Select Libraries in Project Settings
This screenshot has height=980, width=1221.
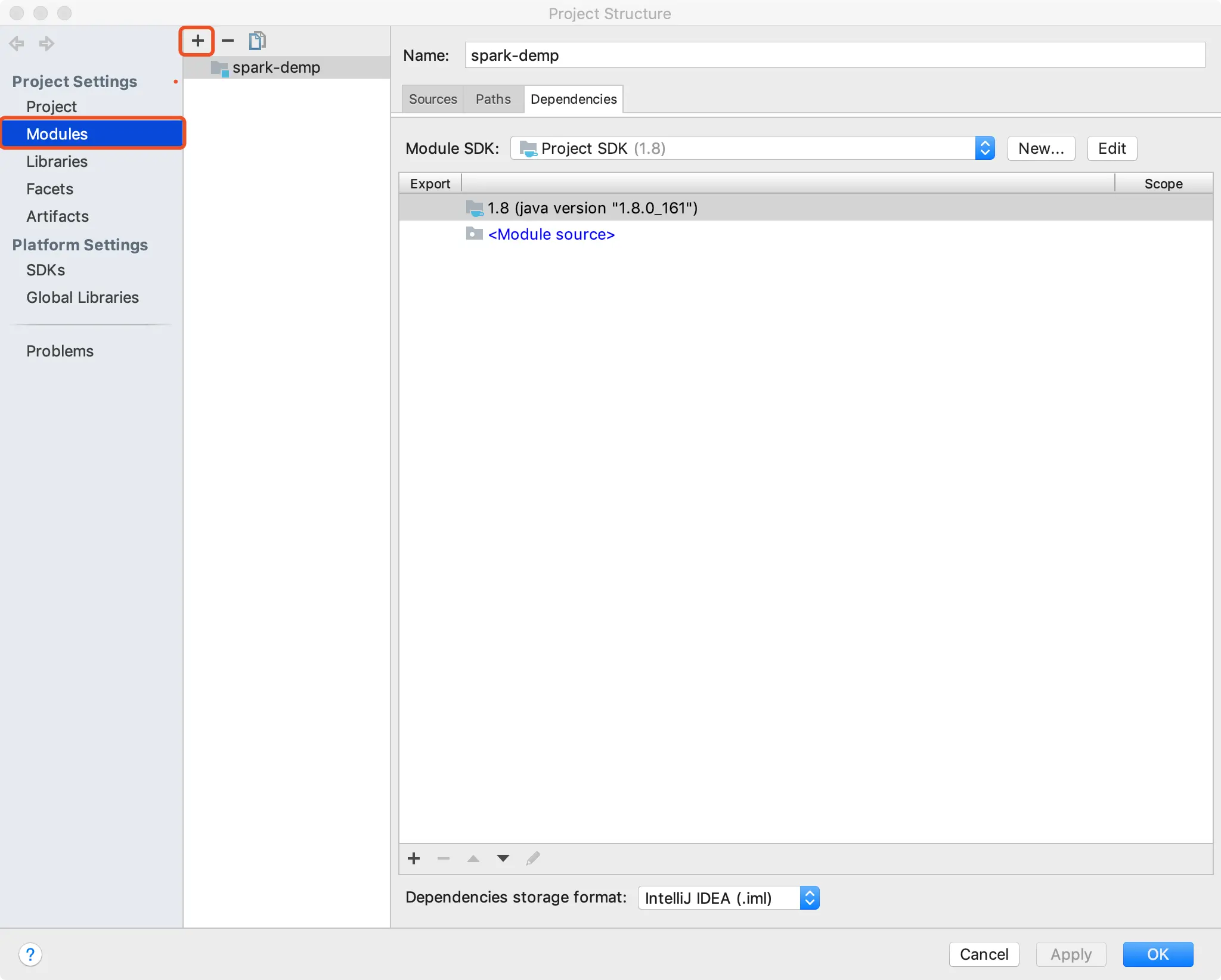coord(57,162)
